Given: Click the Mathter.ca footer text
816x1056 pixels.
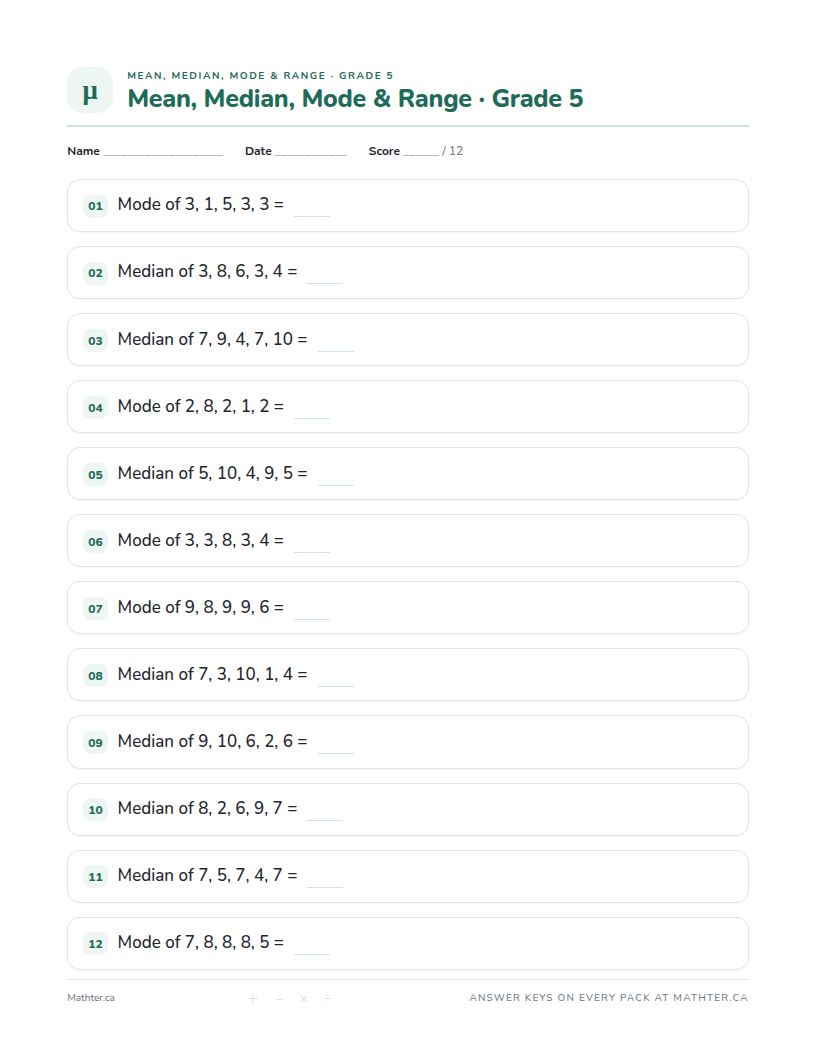Looking at the screenshot, I should click(91, 998).
